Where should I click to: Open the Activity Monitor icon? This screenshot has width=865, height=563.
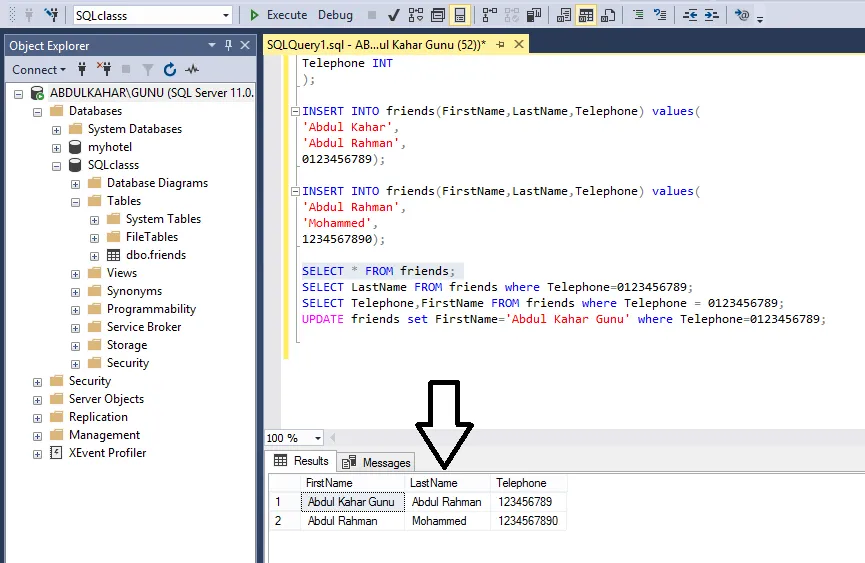[192, 69]
